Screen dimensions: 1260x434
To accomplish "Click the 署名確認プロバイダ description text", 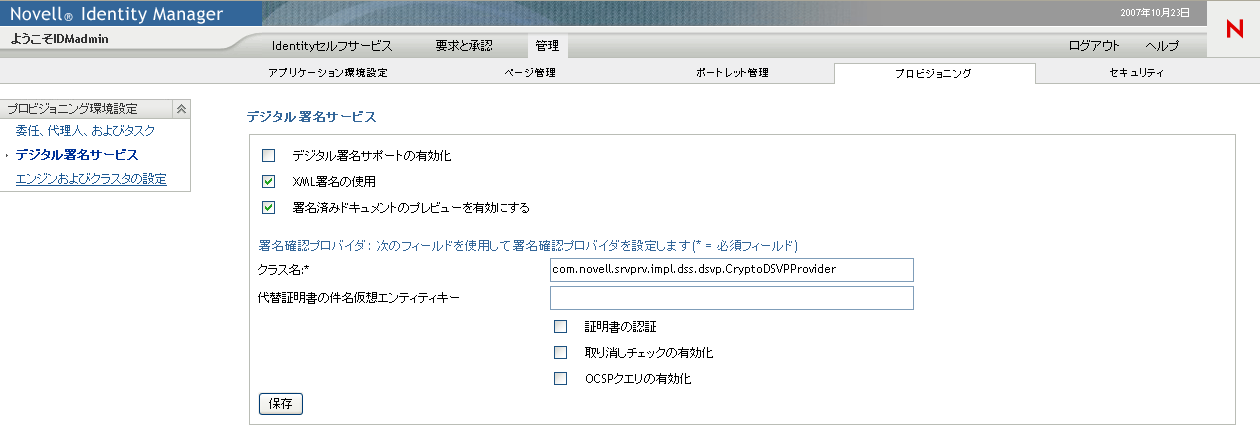I will click(x=527, y=245).
